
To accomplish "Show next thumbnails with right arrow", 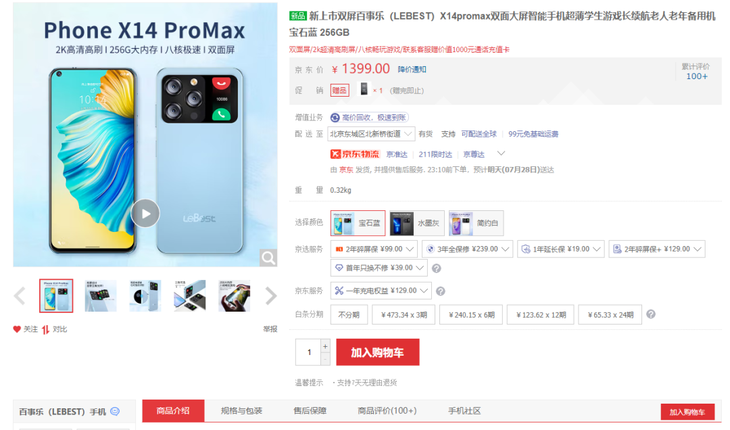I will (271, 296).
